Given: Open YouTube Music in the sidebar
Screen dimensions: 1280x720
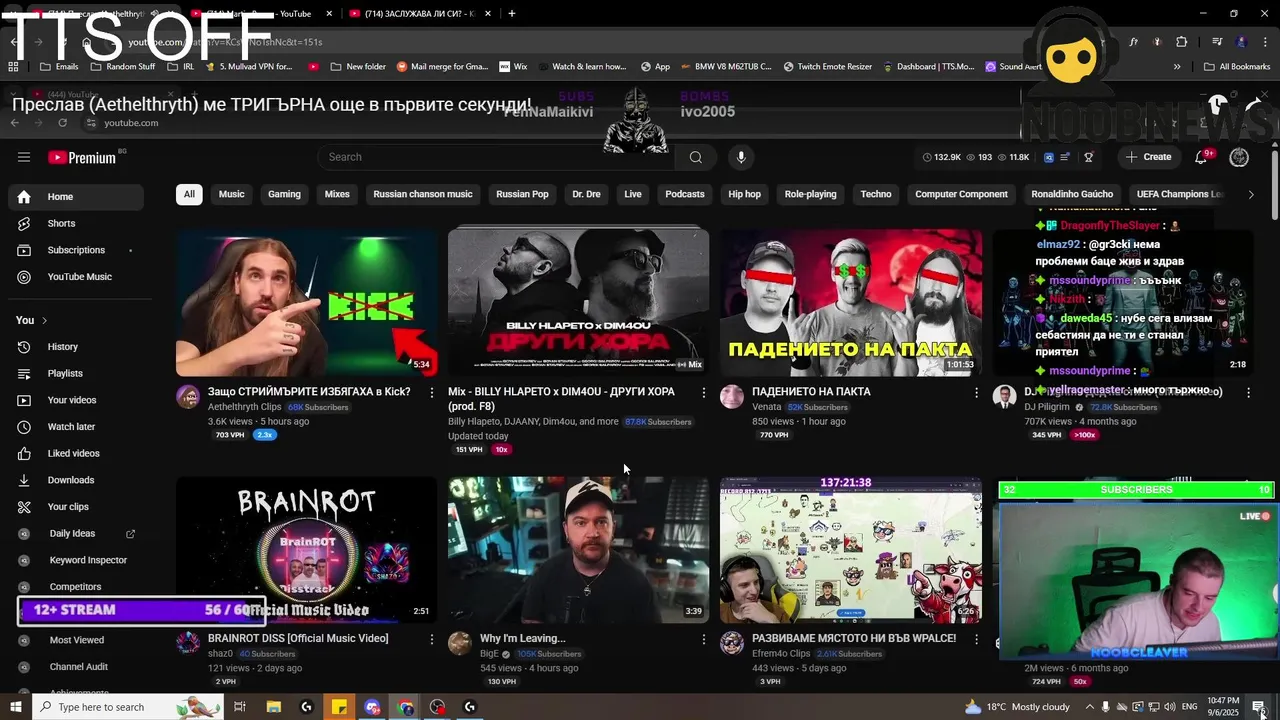Looking at the screenshot, I should pyautogui.click(x=75, y=277).
